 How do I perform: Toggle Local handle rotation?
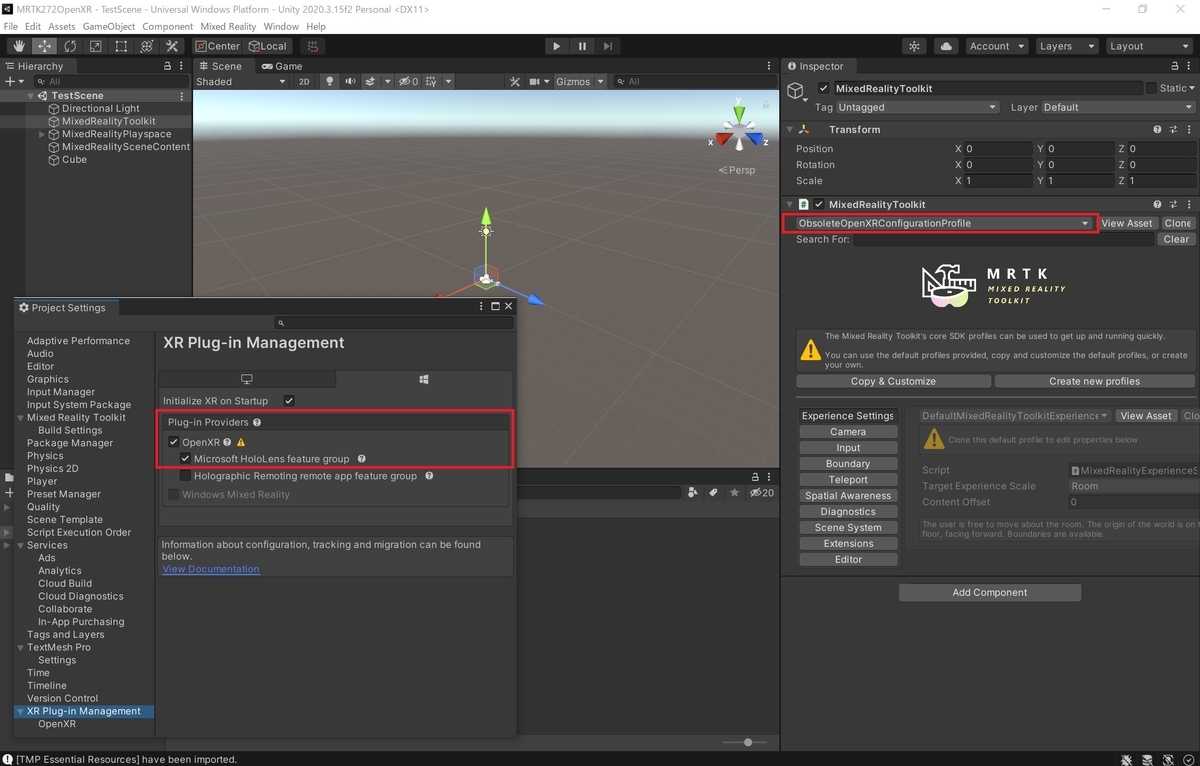click(x=267, y=46)
